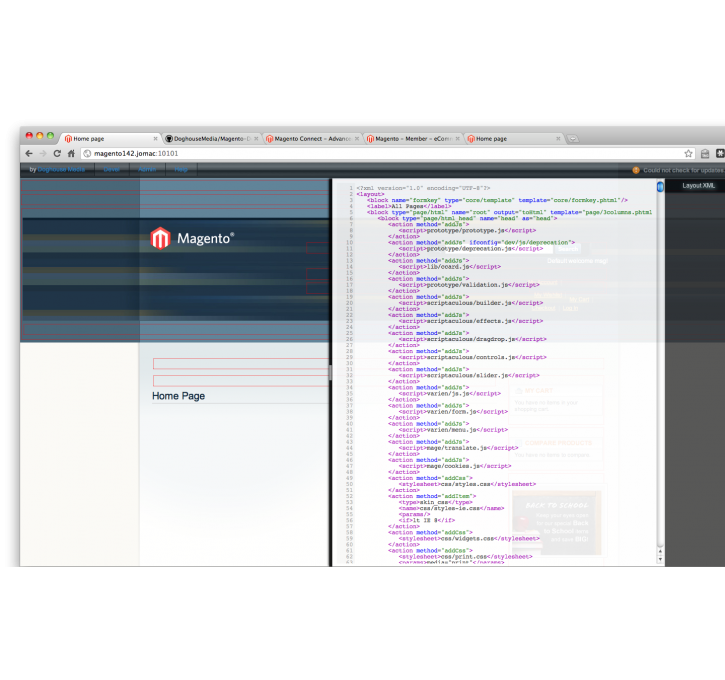Open the Doghouse Media link
This screenshot has height=680, width=725.
pyautogui.click(x=61, y=170)
